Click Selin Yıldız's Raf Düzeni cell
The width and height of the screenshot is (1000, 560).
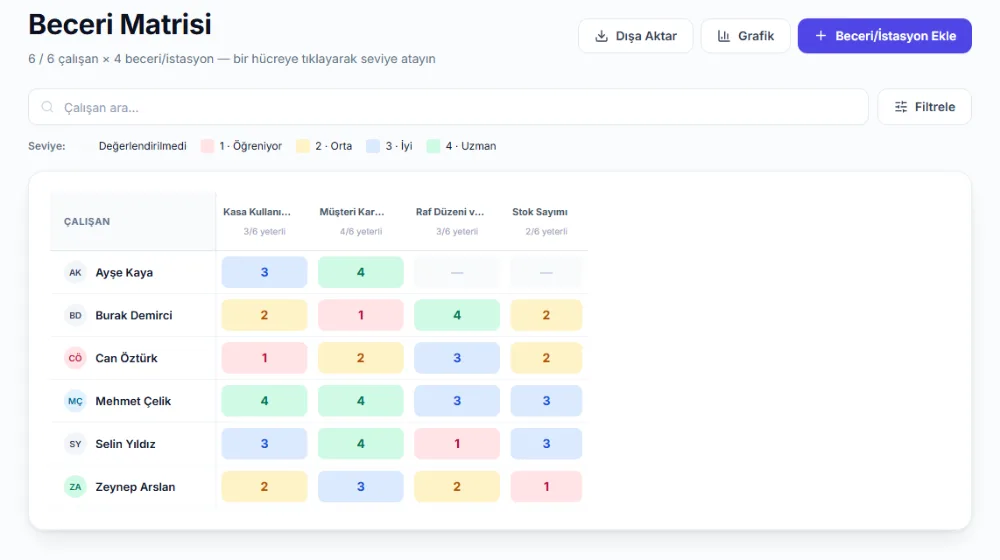click(457, 443)
